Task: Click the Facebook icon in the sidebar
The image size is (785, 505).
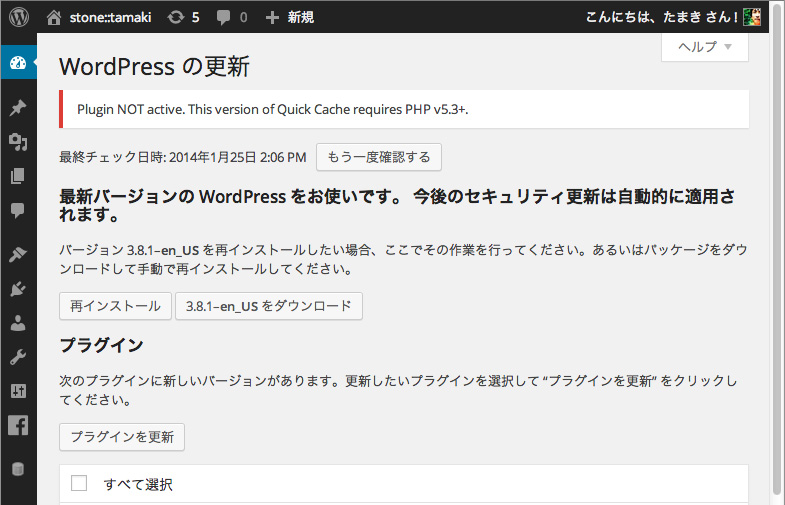Action: [x=18, y=425]
